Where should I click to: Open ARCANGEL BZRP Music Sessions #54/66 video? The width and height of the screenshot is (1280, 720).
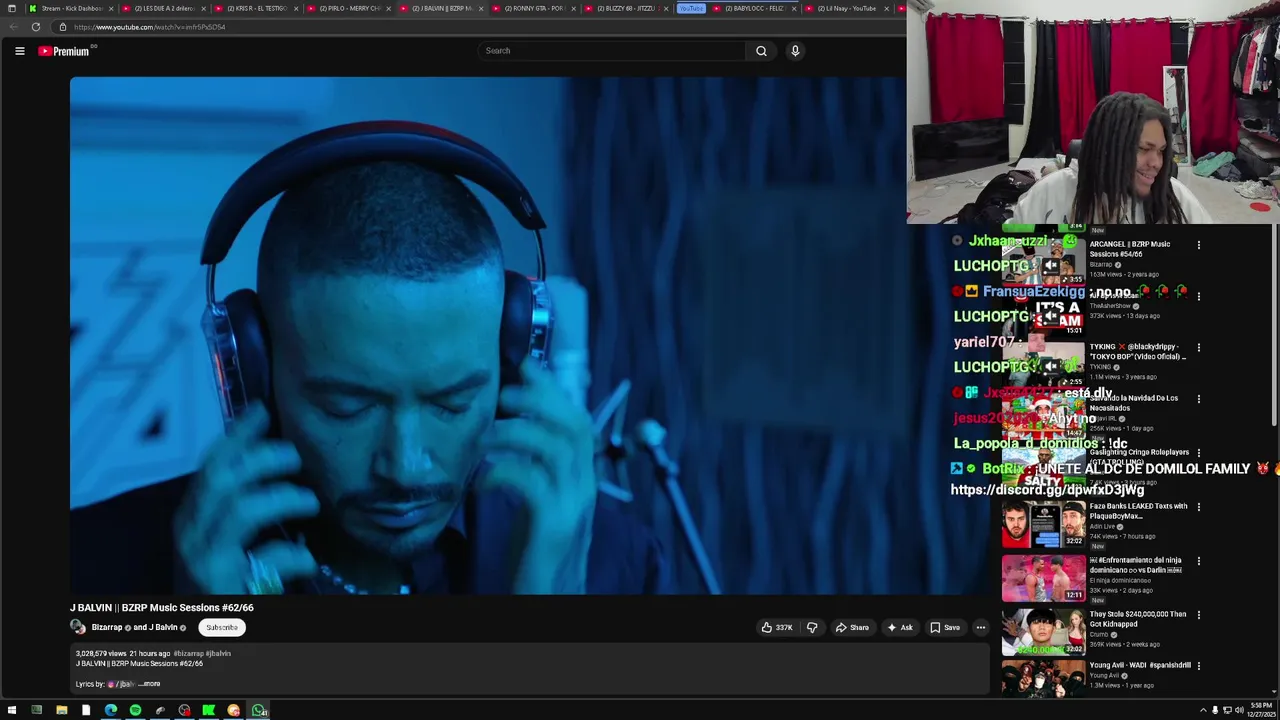point(1130,248)
